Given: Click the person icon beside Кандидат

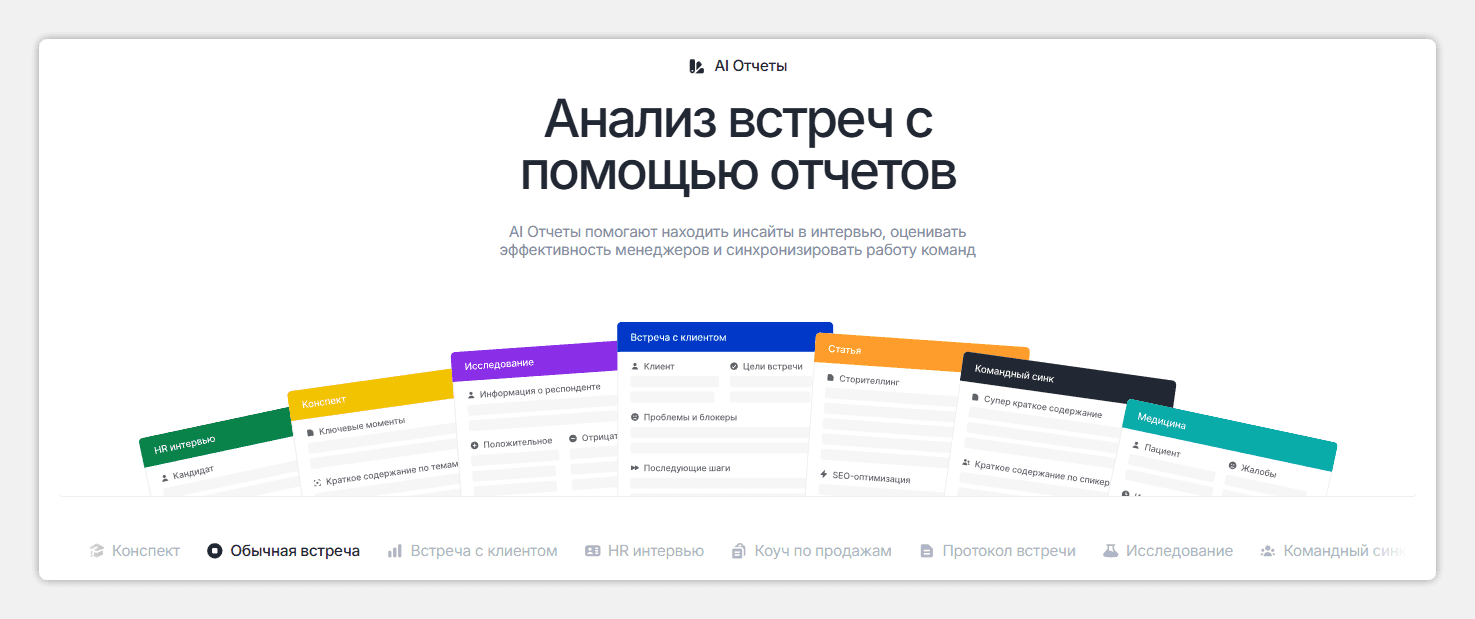Looking at the screenshot, I should pyautogui.click(x=165, y=478).
